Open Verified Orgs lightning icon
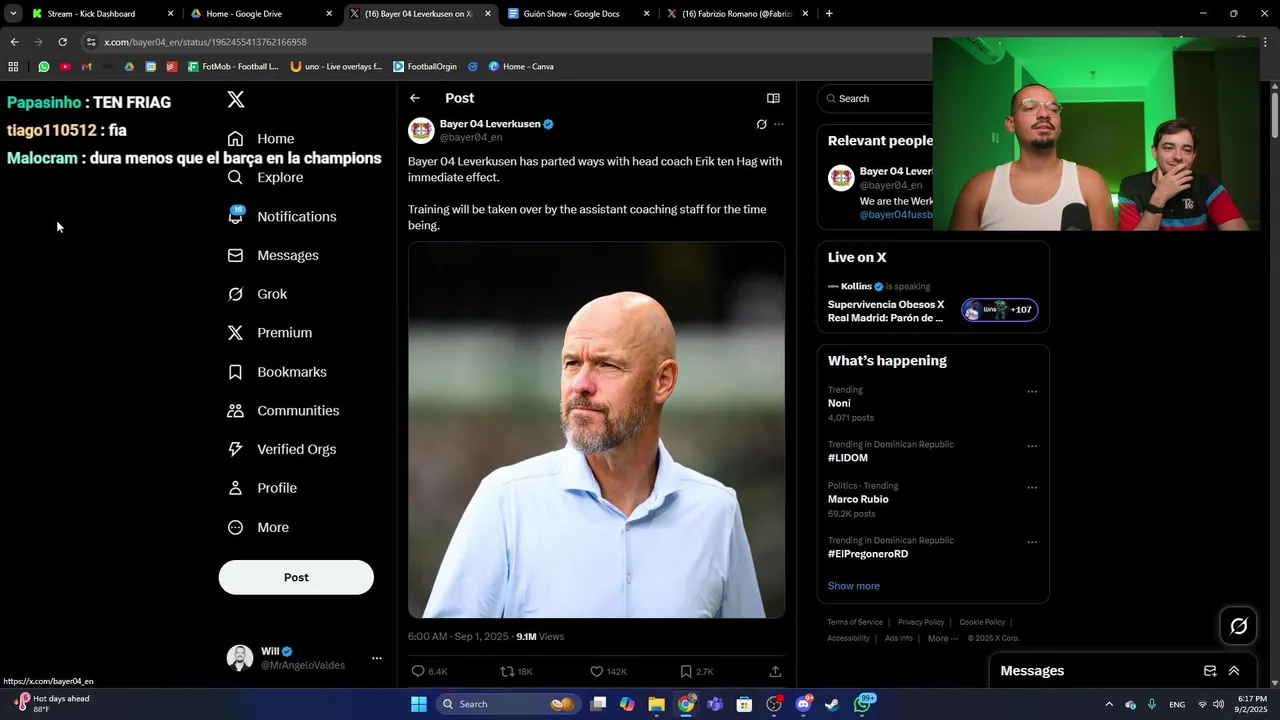1280x720 pixels. coord(235,449)
